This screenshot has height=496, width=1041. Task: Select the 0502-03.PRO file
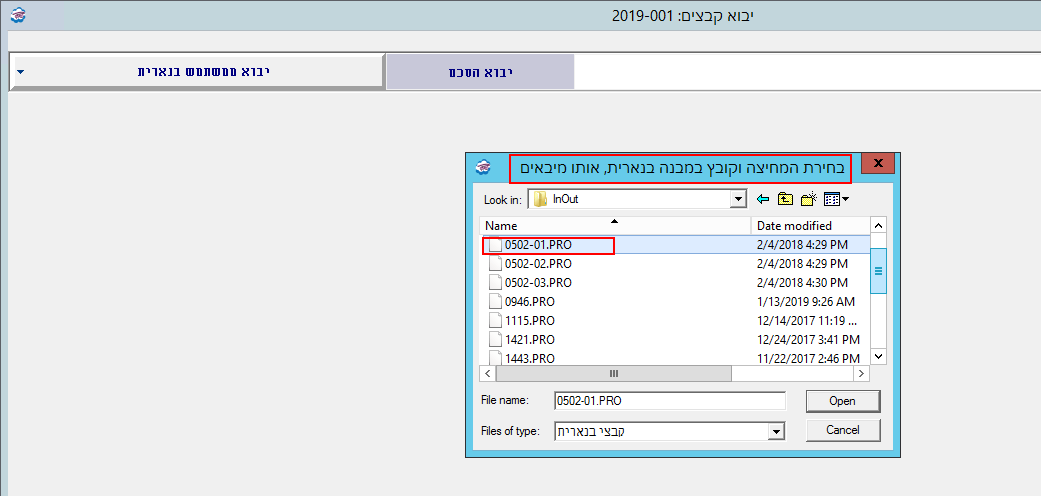point(538,283)
